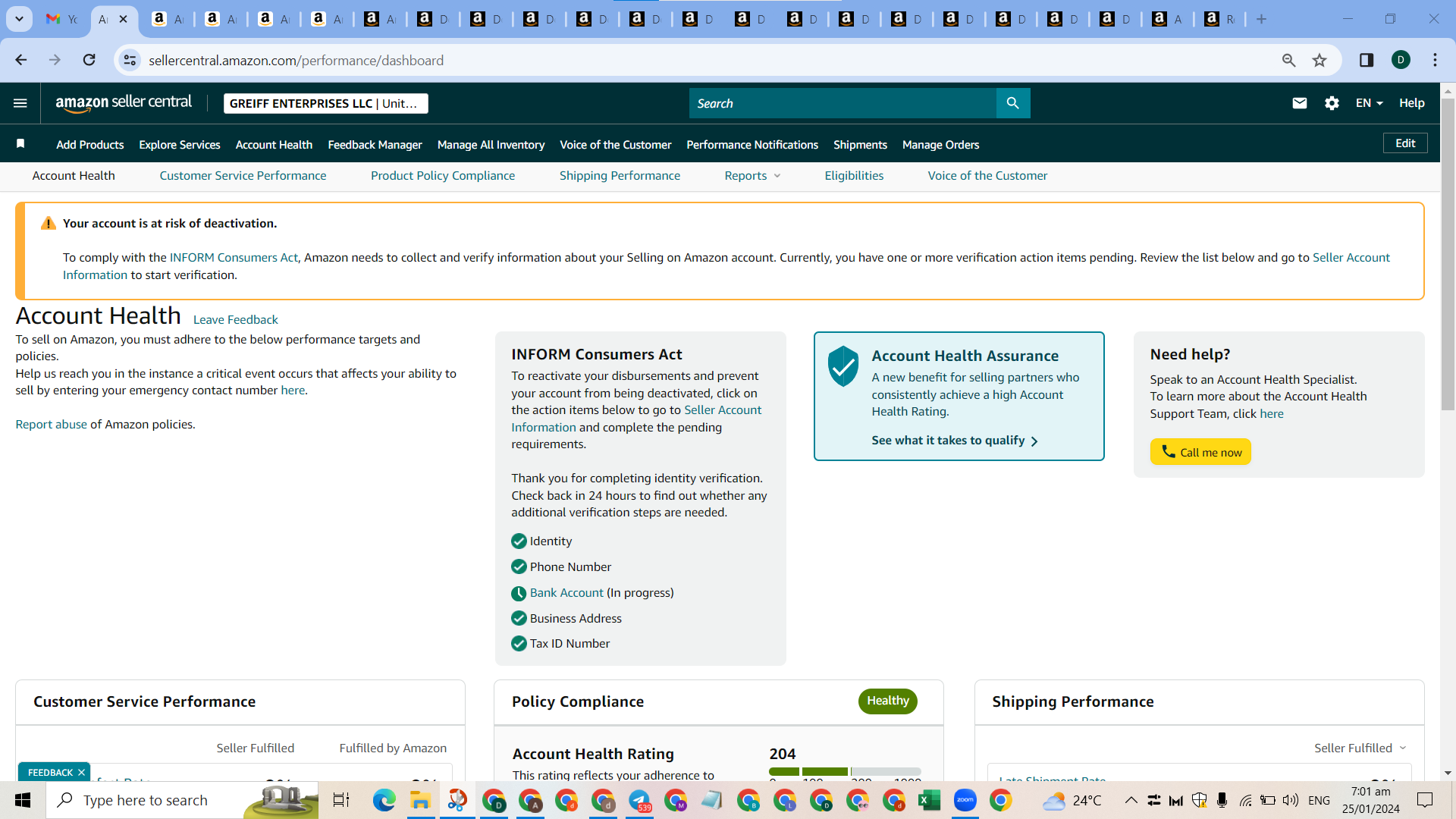This screenshot has height=819, width=1456.
Task: Open the Chrome three-dot menu
Action: pyautogui.click(x=1435, y=60)
